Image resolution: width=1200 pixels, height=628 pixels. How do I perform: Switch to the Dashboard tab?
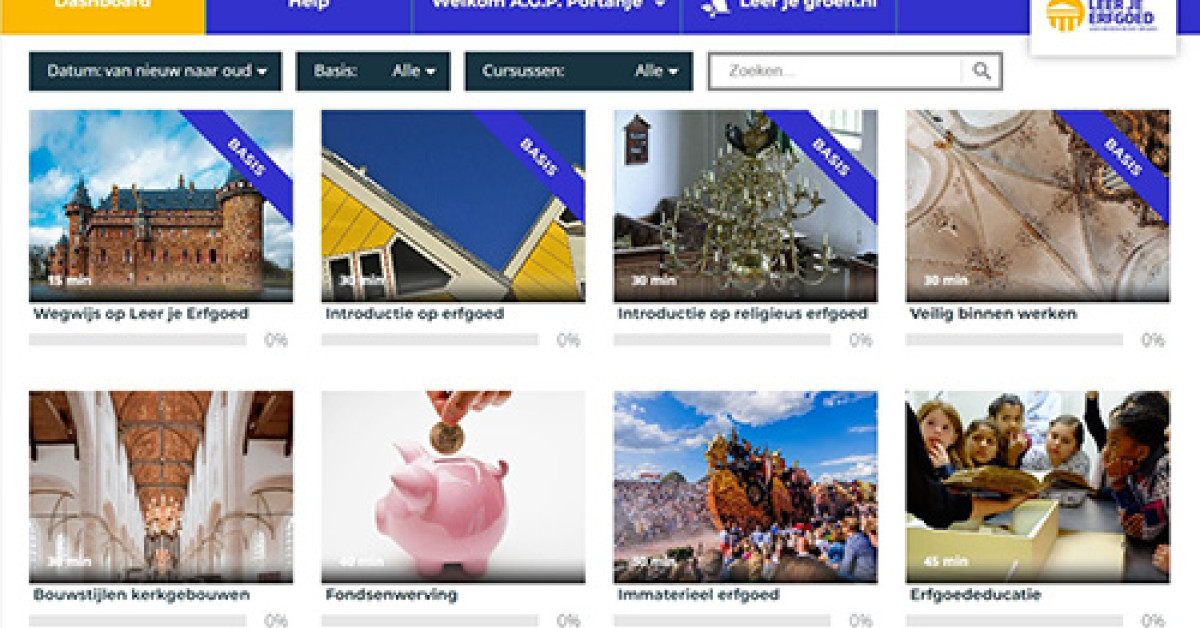pos(103,8)
